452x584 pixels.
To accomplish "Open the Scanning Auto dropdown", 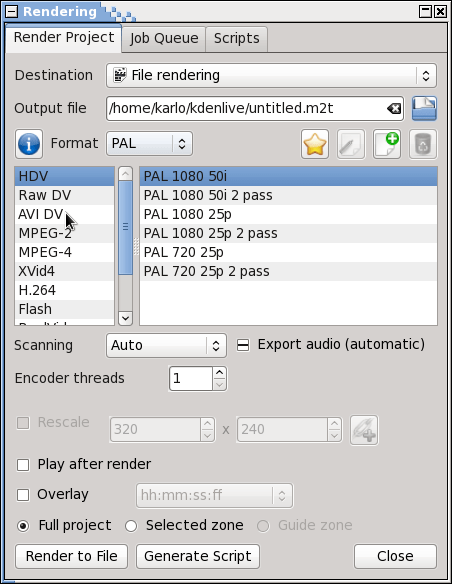I will [166, 345].
